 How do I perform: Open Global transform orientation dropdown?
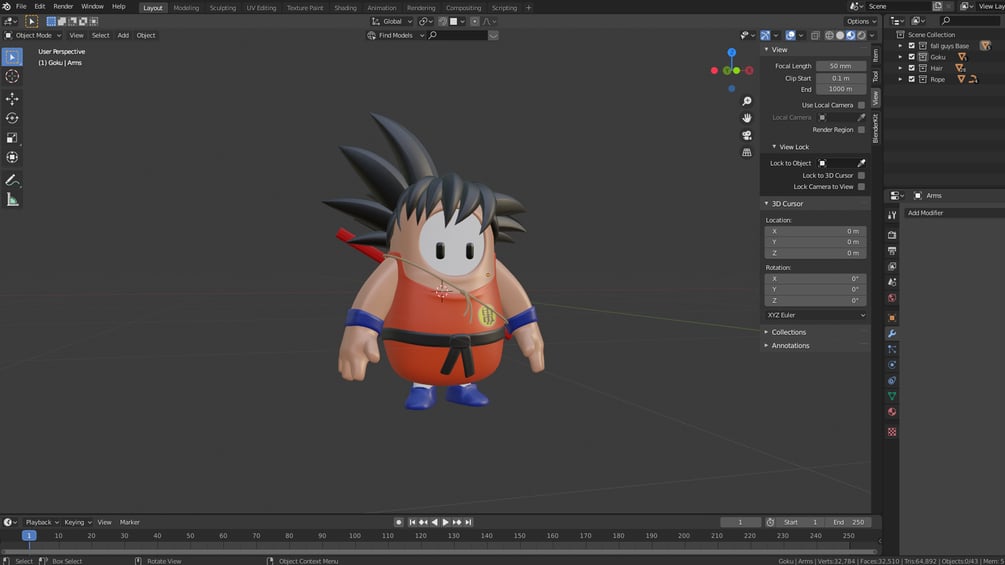click(392, 21)
